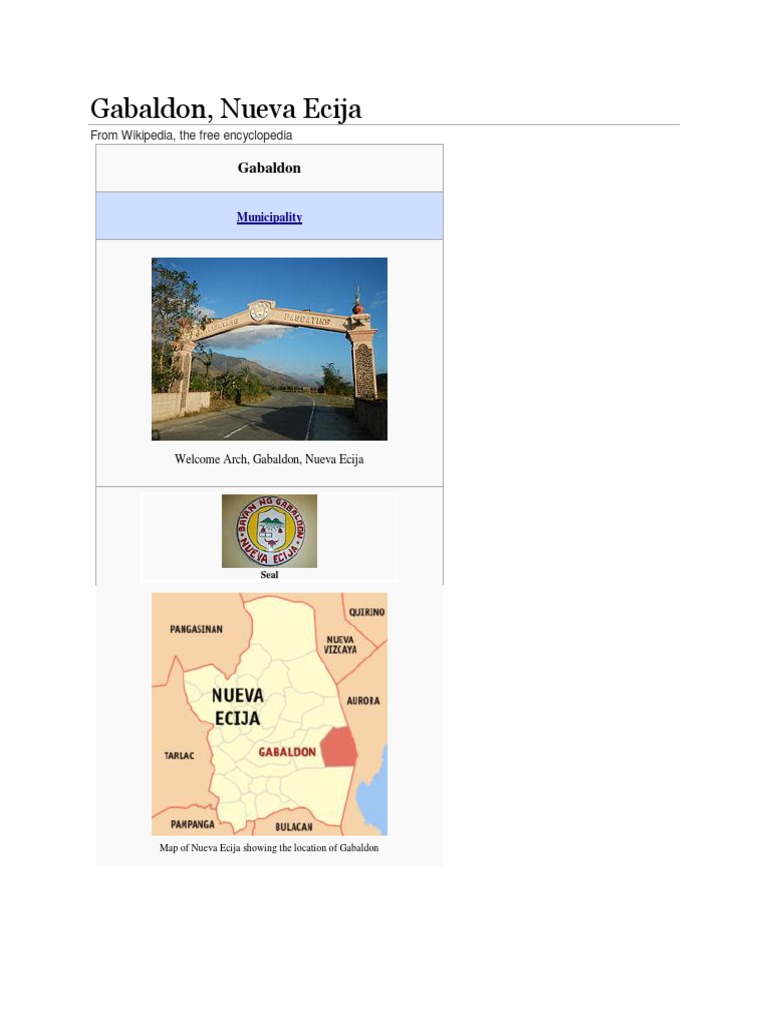Open the Nueva Ecija location map
Screen dimensions: 768x1024
point(269,714)
